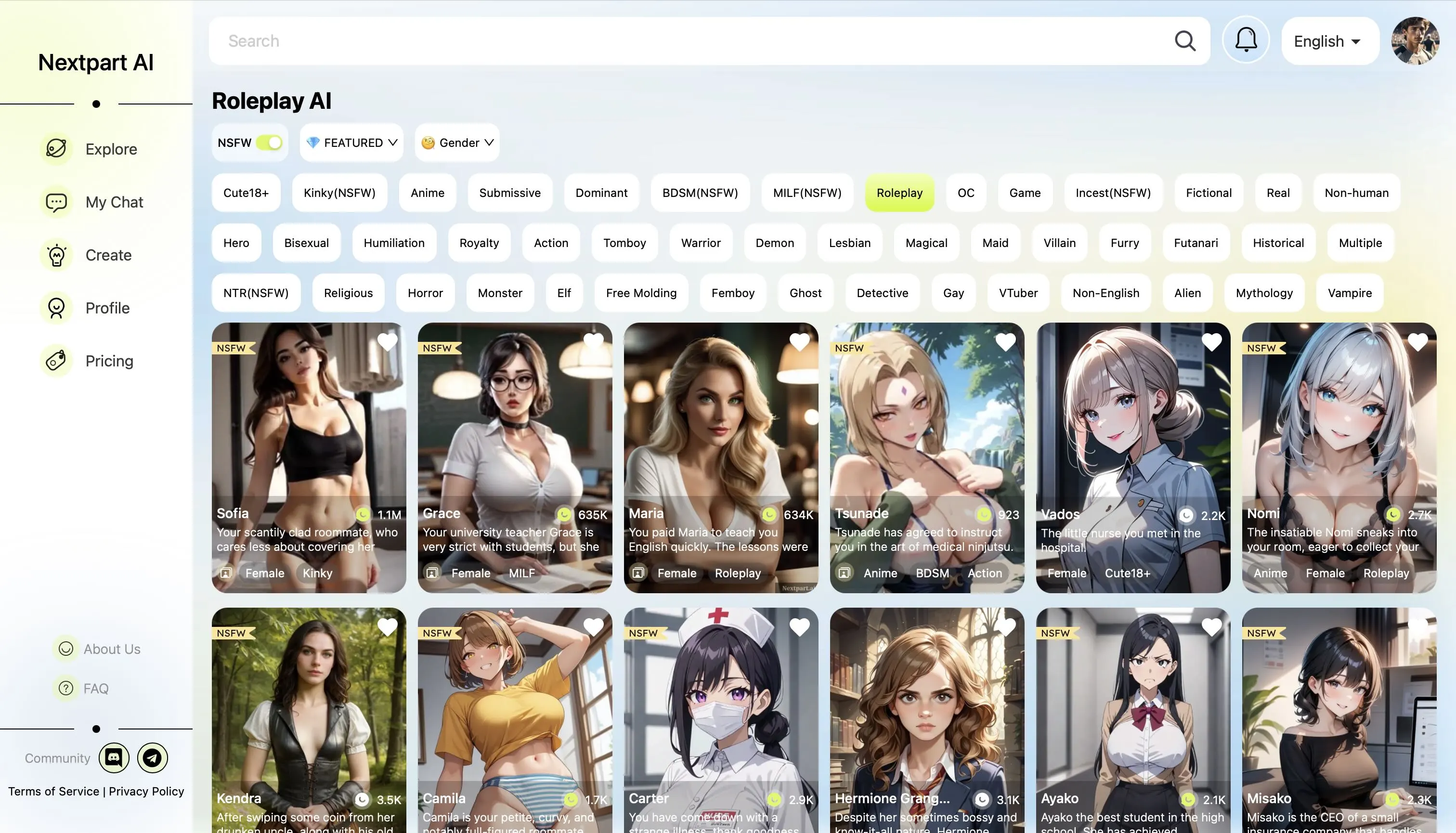The height and width of the screenshot is (833, 1456).
Task: Open Terms of Service
Action: click(53, 791)
